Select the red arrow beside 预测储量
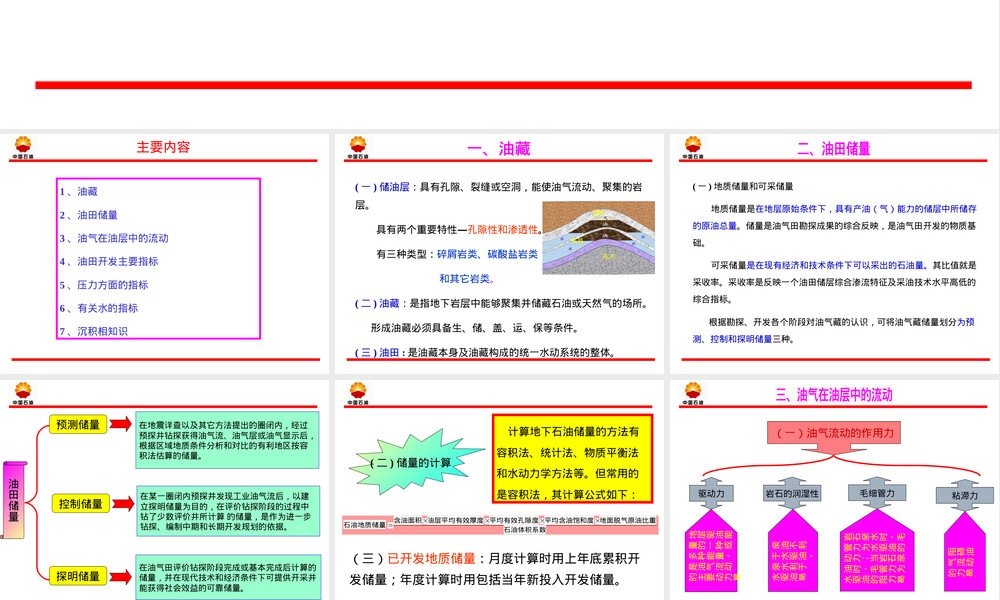This screenshot has width=1000, height=600. (x=121, y=424)
